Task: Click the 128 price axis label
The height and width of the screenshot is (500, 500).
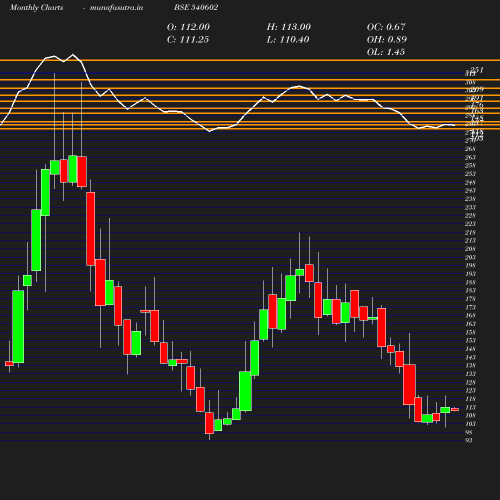Action: click(x=470, y=382)
